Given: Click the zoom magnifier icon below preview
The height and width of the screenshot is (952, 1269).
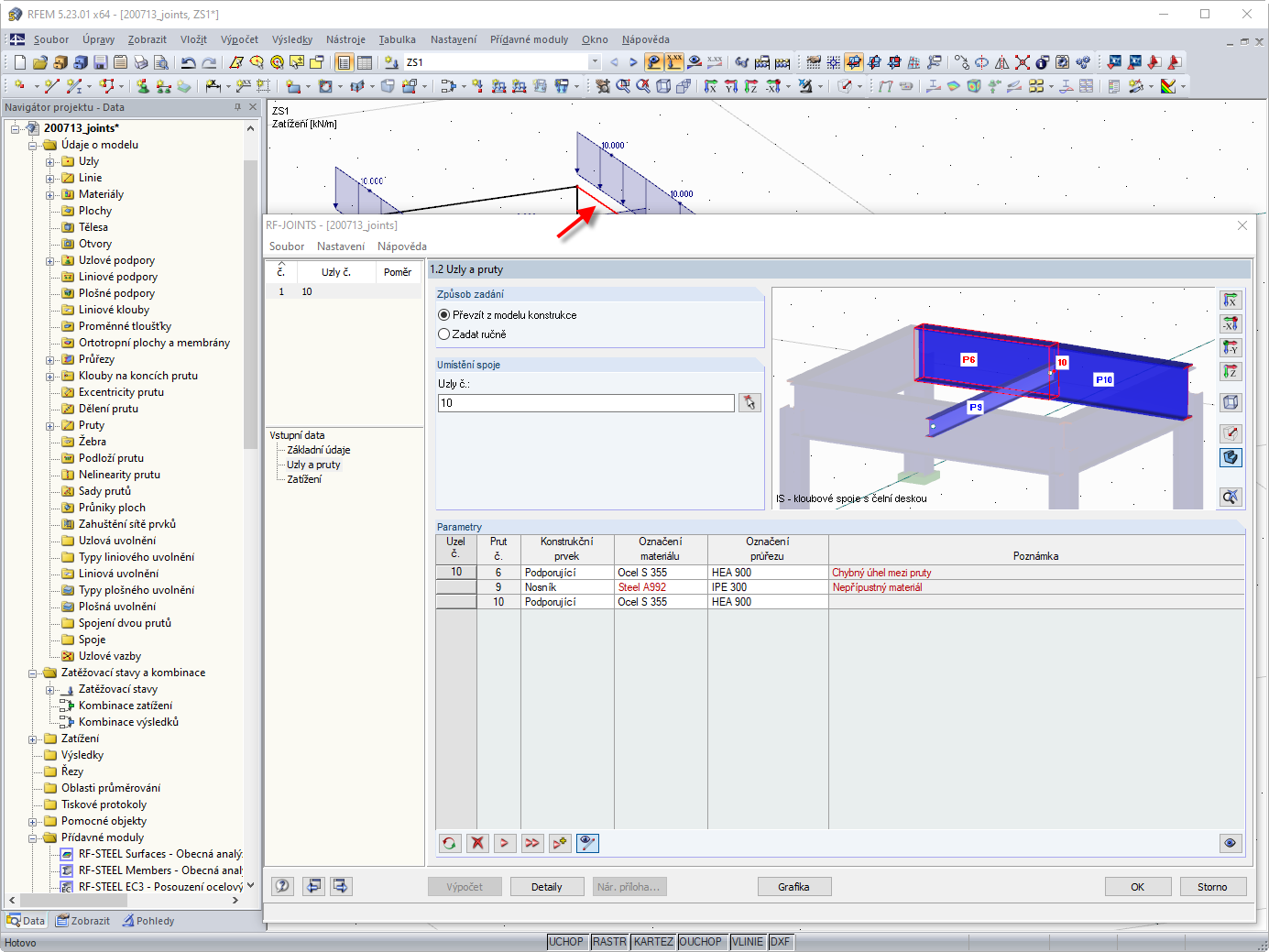Looking at the screenshot, I should tap(1231, 496).
